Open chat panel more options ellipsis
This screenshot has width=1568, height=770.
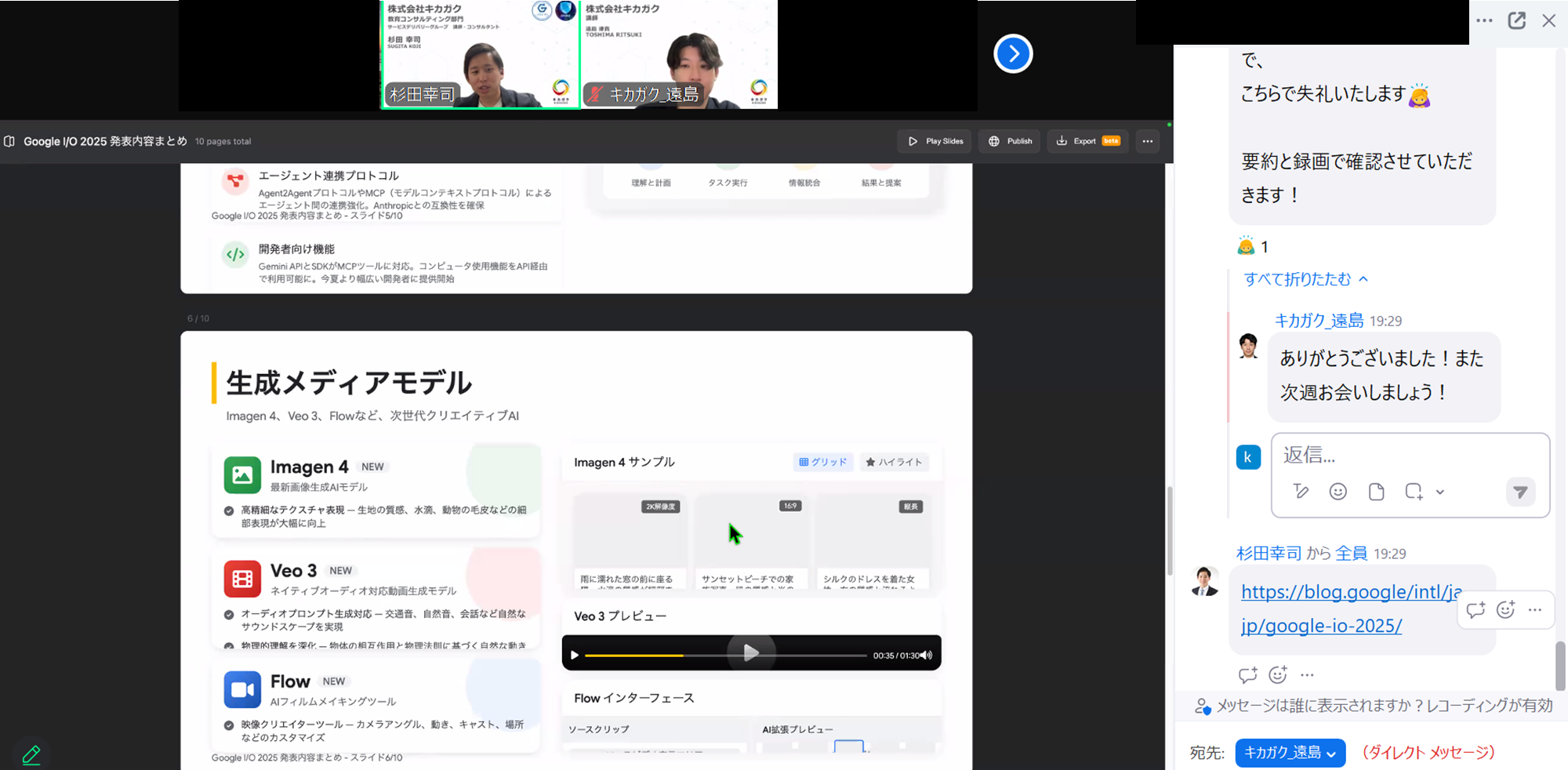click(x=1484, y=20)
